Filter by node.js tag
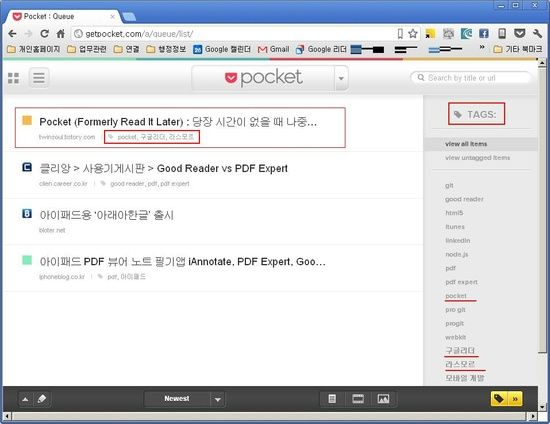Viewport: 550px width, 424px height. tap(457, 254)
